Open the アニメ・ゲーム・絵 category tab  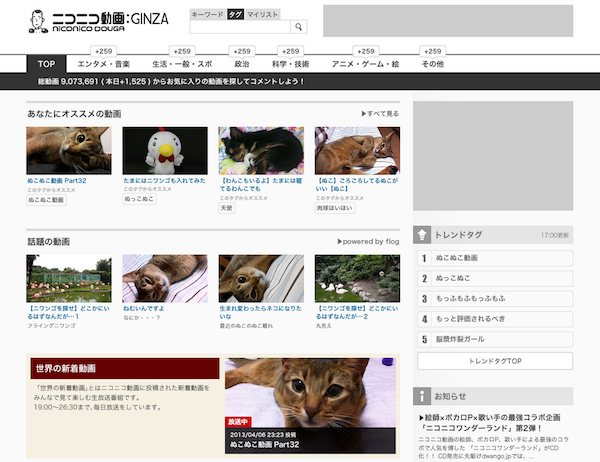[x=365, y=64]
